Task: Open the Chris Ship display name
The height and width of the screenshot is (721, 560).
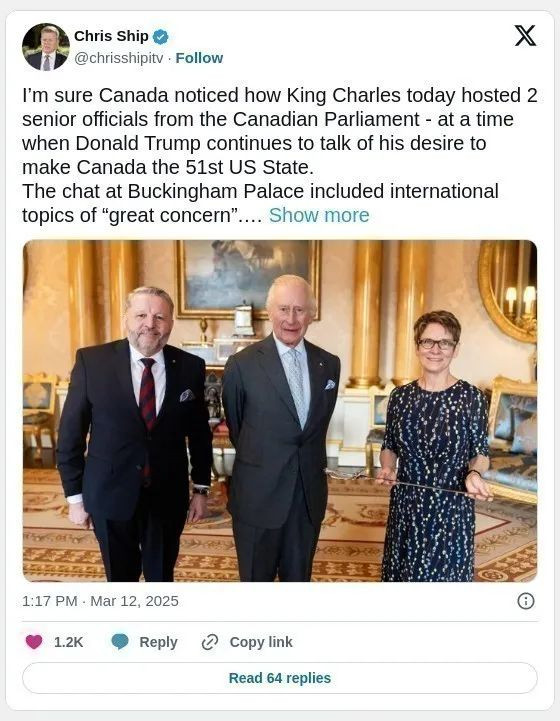Action: tap(111, 36)
